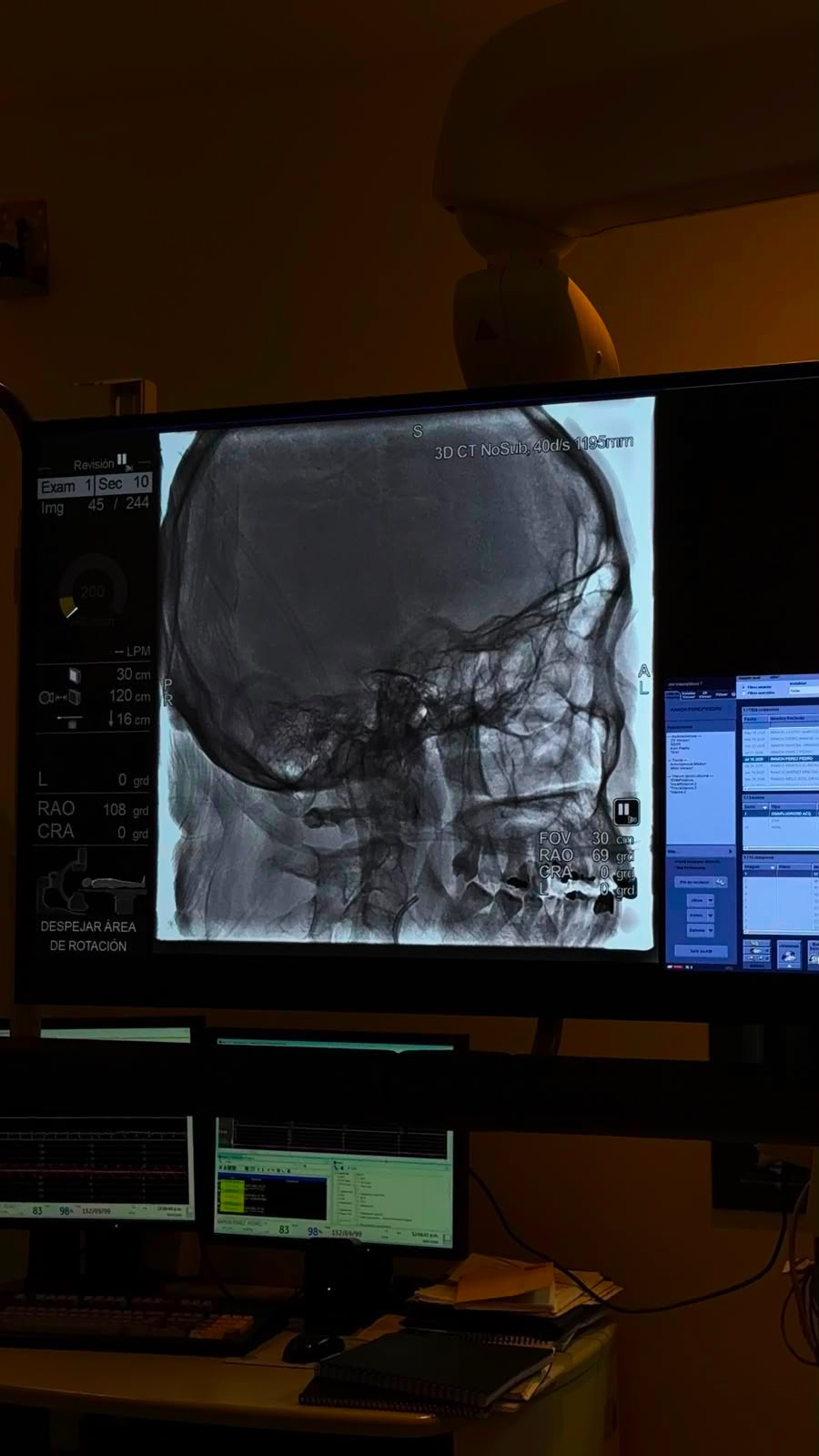The height and width of the screenshot is (1456, 819).
Task: Click the detector field-of-view icon beside 30 cm
Action: [75, 675]
